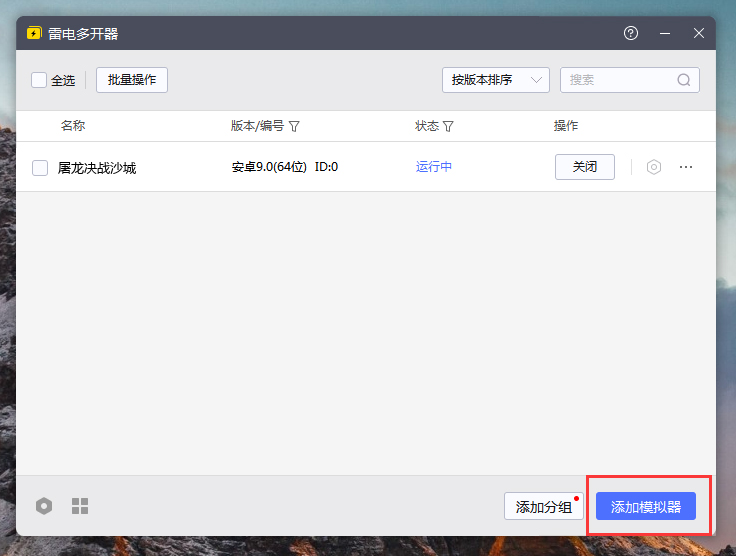Show more options ellipsis for 屠龙决战沙城
The image size is (736, 556).
686,167
